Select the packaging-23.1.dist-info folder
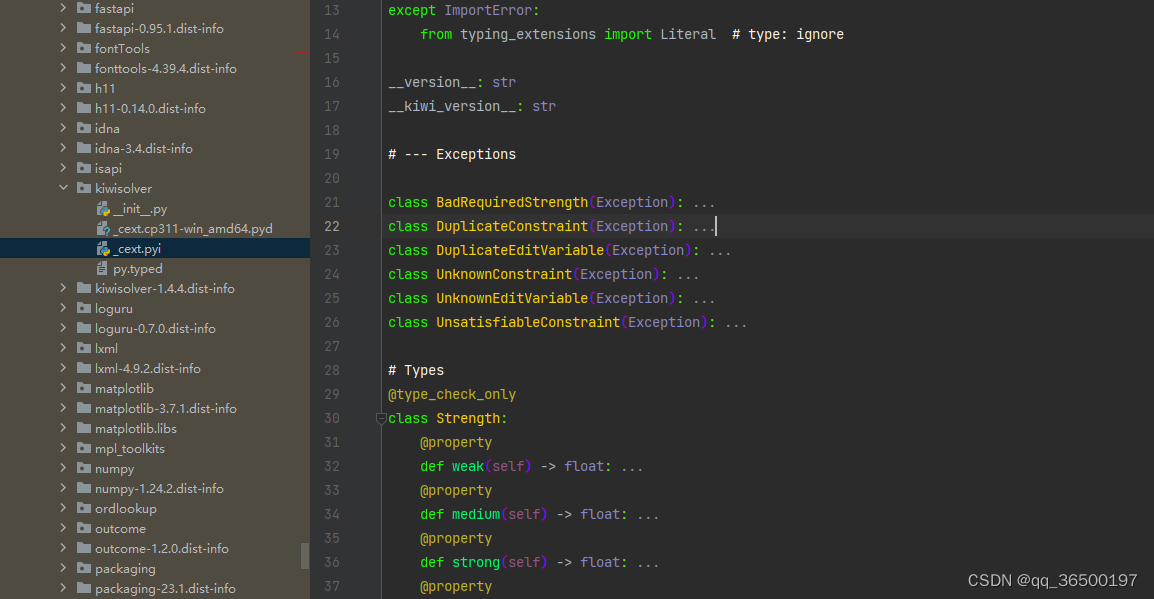 pos(166,589)
